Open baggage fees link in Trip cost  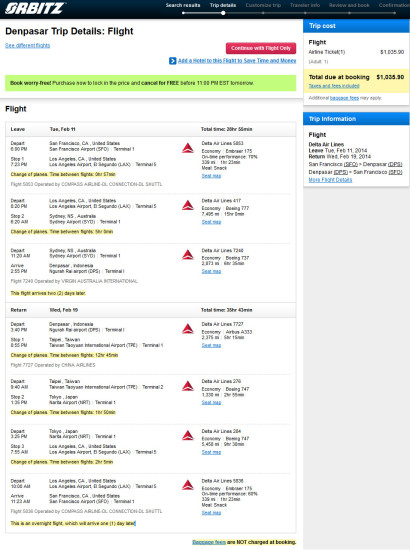[344, 98]
